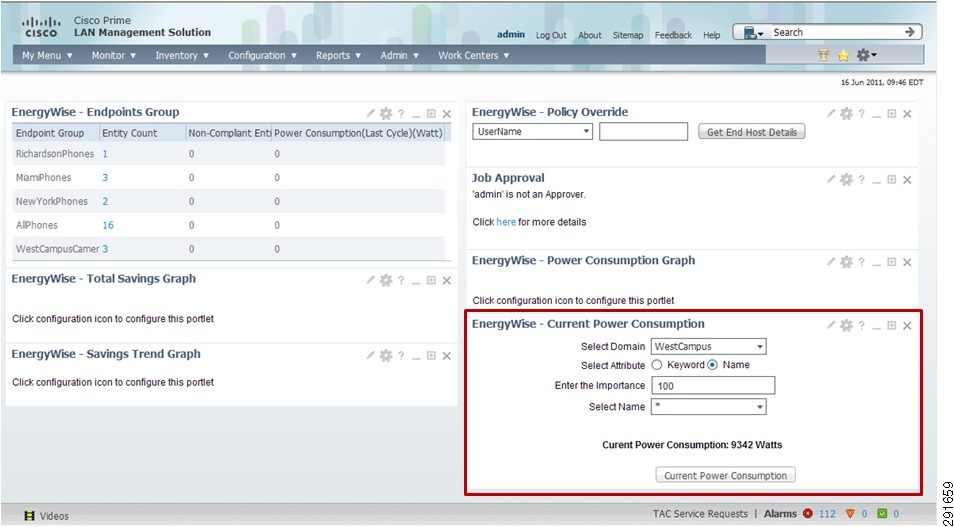Open the TAC Service Requests link

pyautogui.click(x=700, y=514)
